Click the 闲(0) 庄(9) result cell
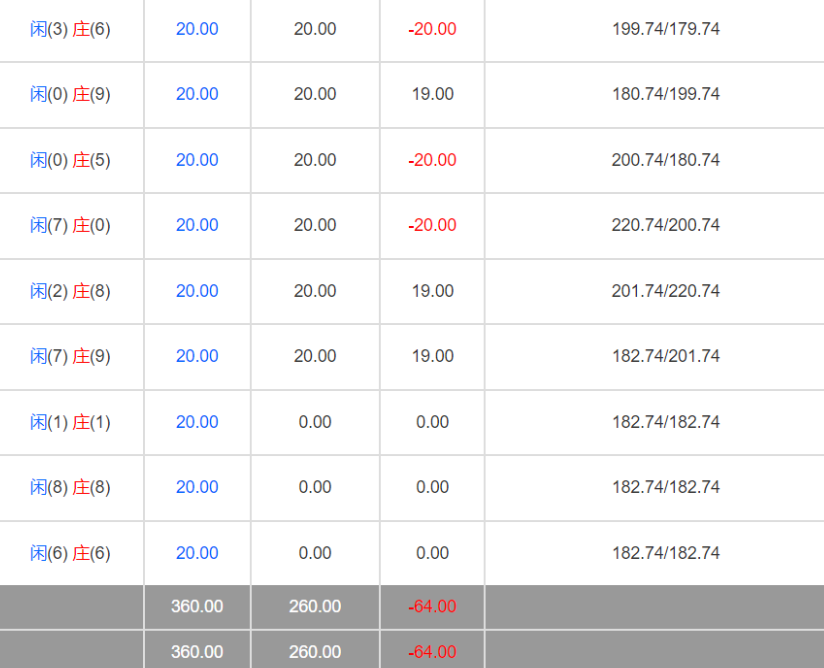Screen dimensions: 824x668 pos(70,94)
